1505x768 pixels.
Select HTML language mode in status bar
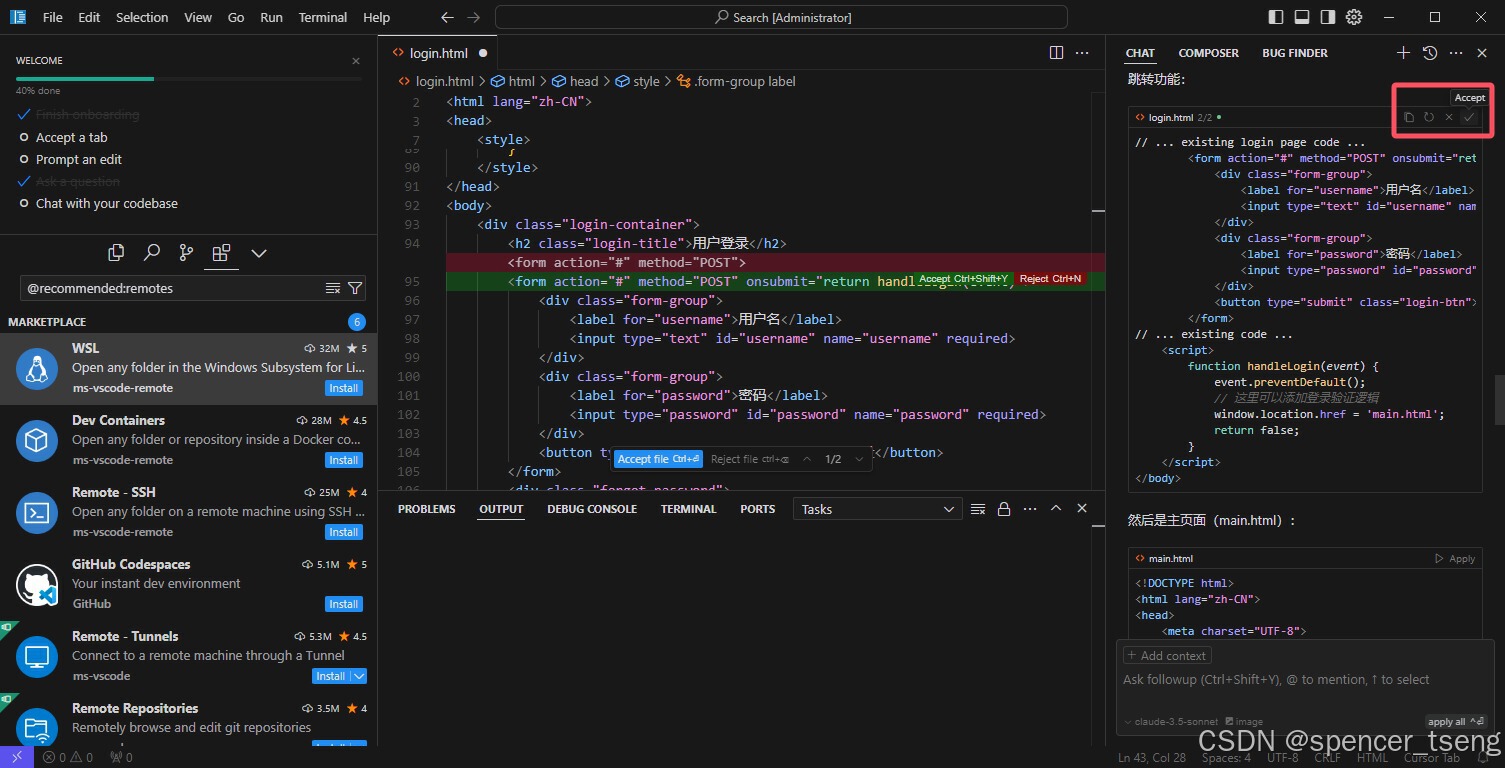pyautogui.click(x=1372, y=758)
